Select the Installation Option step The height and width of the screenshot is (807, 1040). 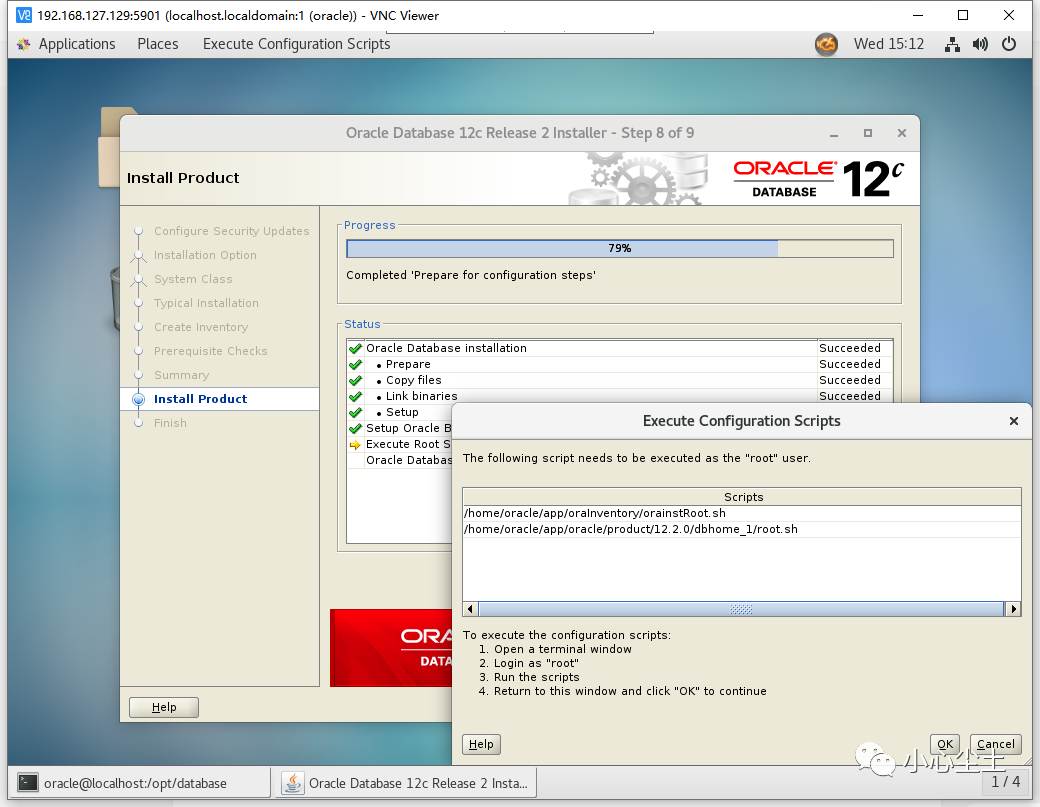point(205,255)
